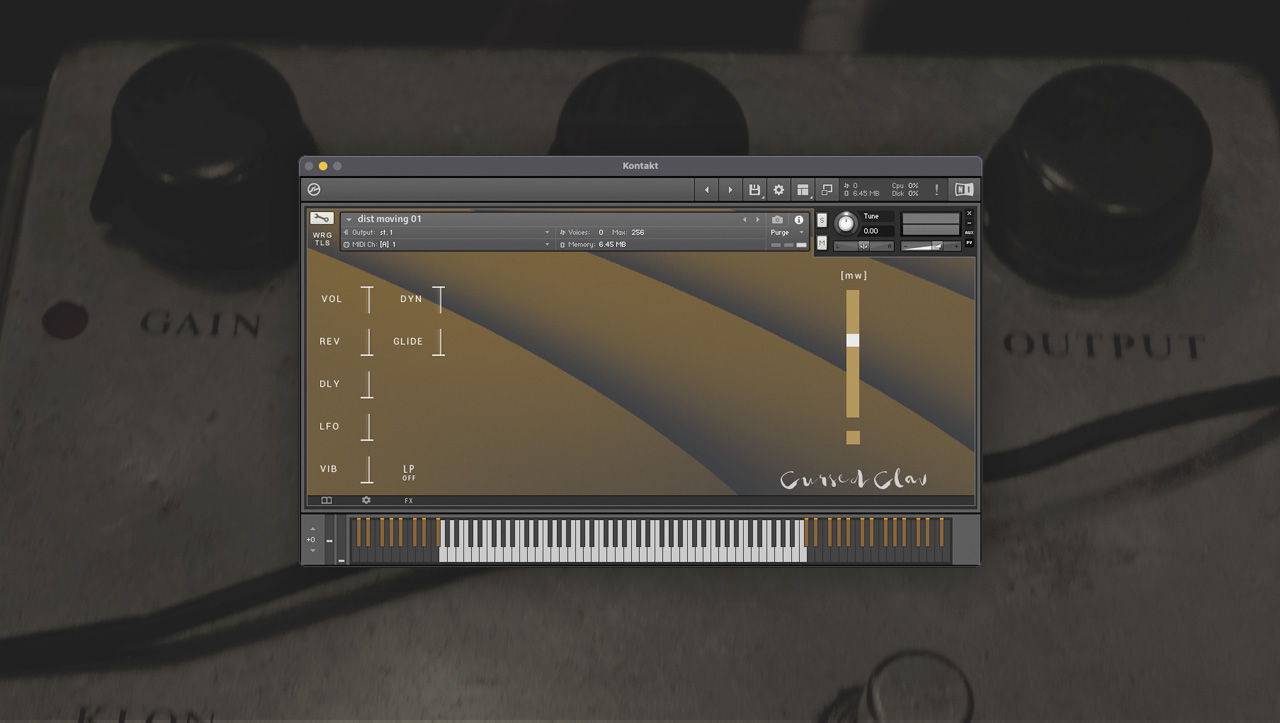This screenshot has width=1280, height=723.
Task: Click the DLY slider
Action: pyautogui.click(x=367, y=384)
